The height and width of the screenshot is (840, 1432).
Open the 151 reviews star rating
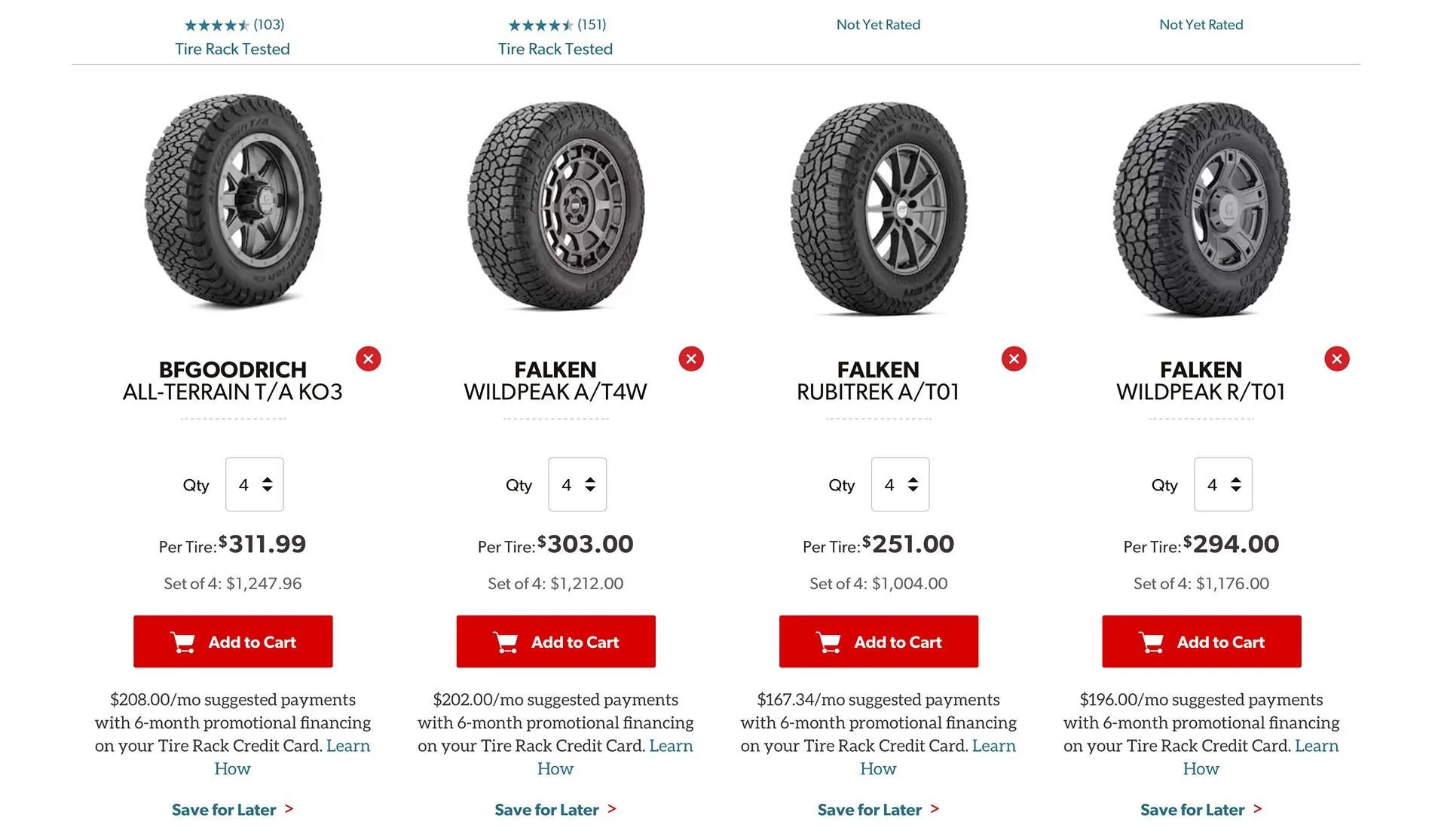pyautogui.click(x=557, y=25)
